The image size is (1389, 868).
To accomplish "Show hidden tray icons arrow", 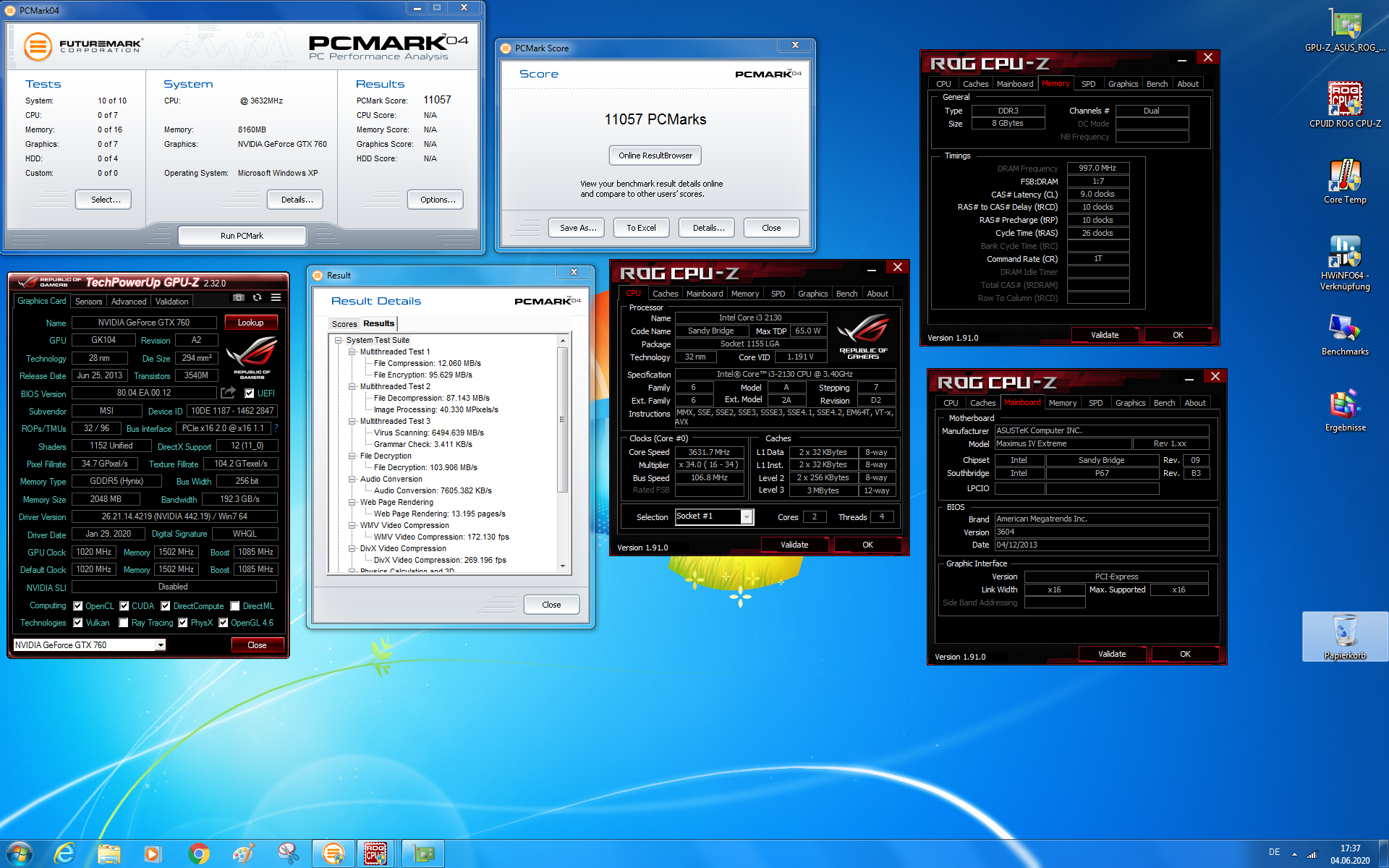I will [1294, 854].
